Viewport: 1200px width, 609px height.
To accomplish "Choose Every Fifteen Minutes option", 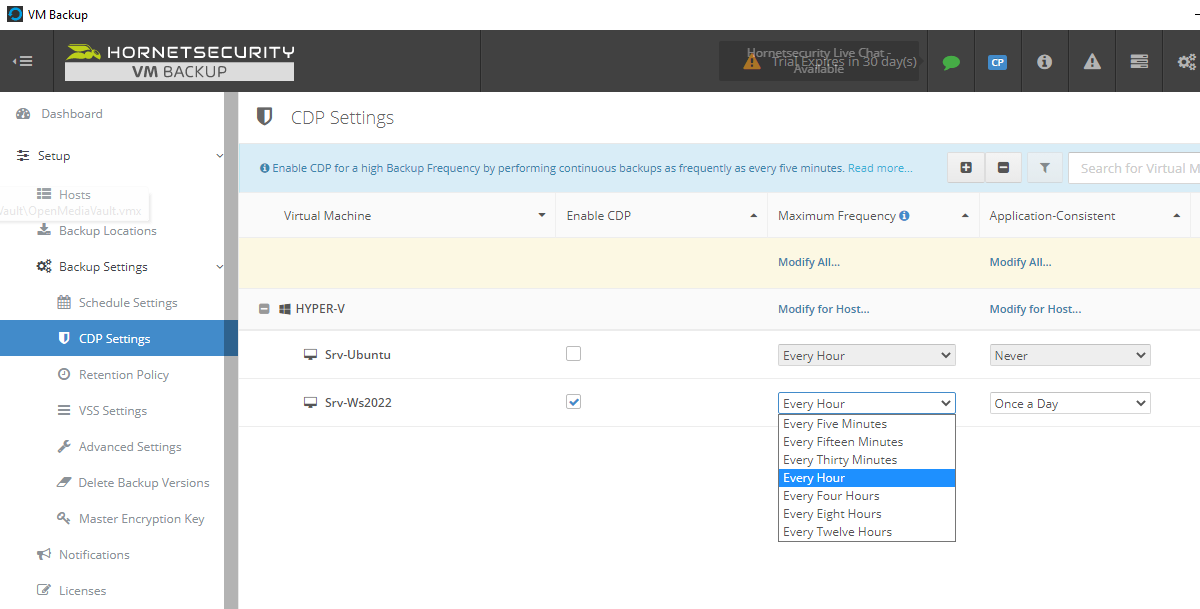I will (x=867, y=442).
